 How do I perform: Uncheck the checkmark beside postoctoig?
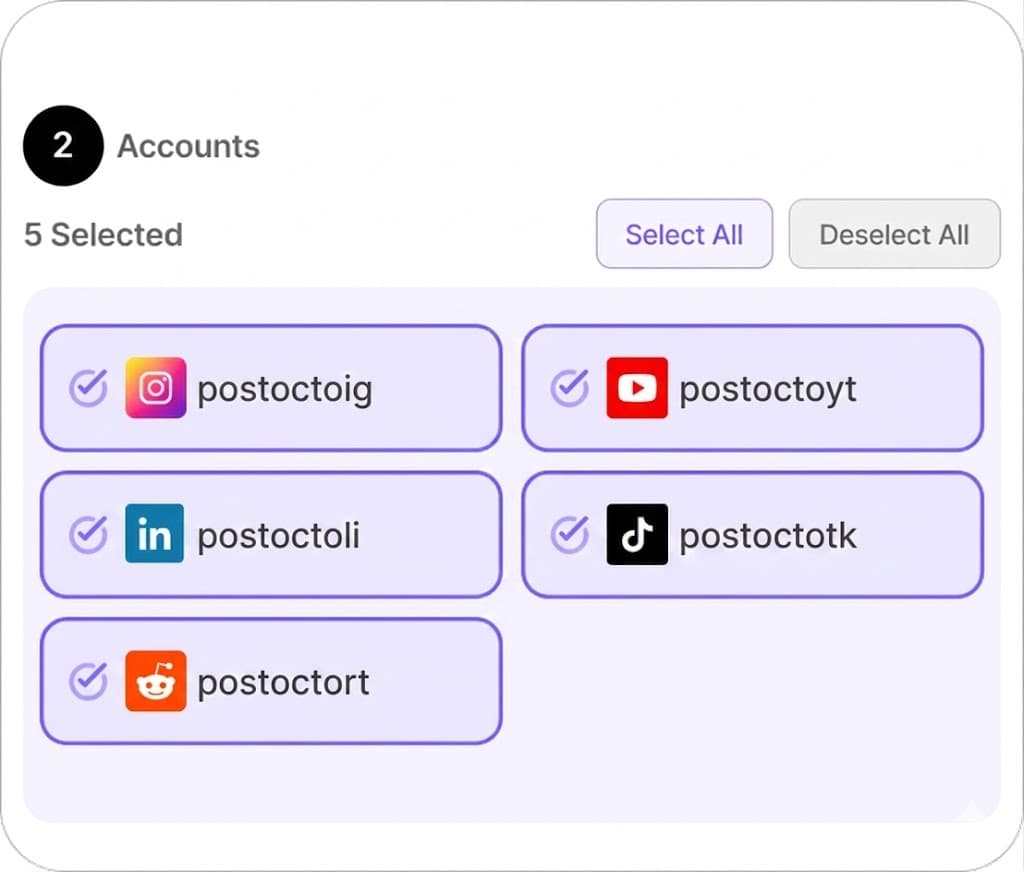pyautogui.click(x=88, y=387)
